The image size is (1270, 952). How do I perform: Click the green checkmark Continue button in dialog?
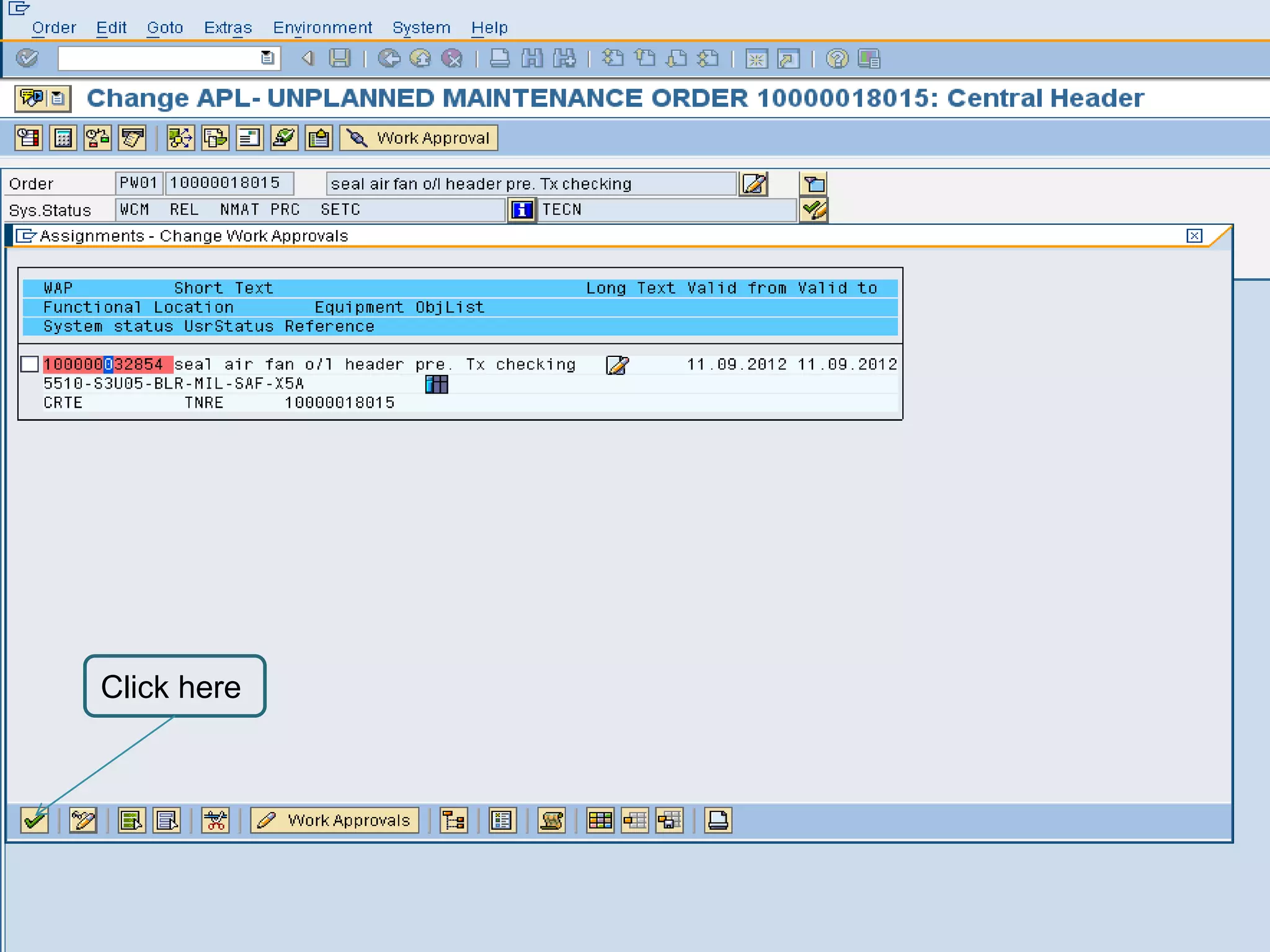34,821
